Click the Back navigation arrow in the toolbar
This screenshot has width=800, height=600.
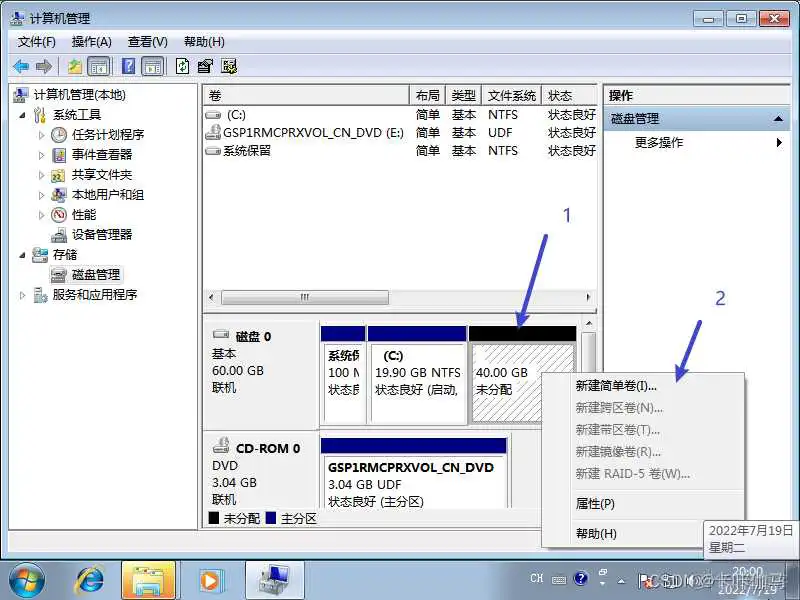pos(22,66)
